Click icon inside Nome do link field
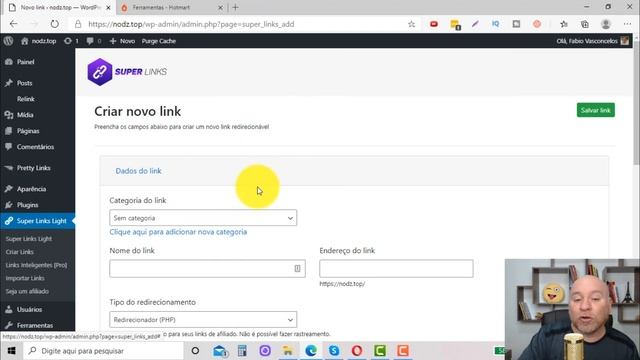This screenshot has width=640, height=360. pyautogui.click(x=297, y=269)
